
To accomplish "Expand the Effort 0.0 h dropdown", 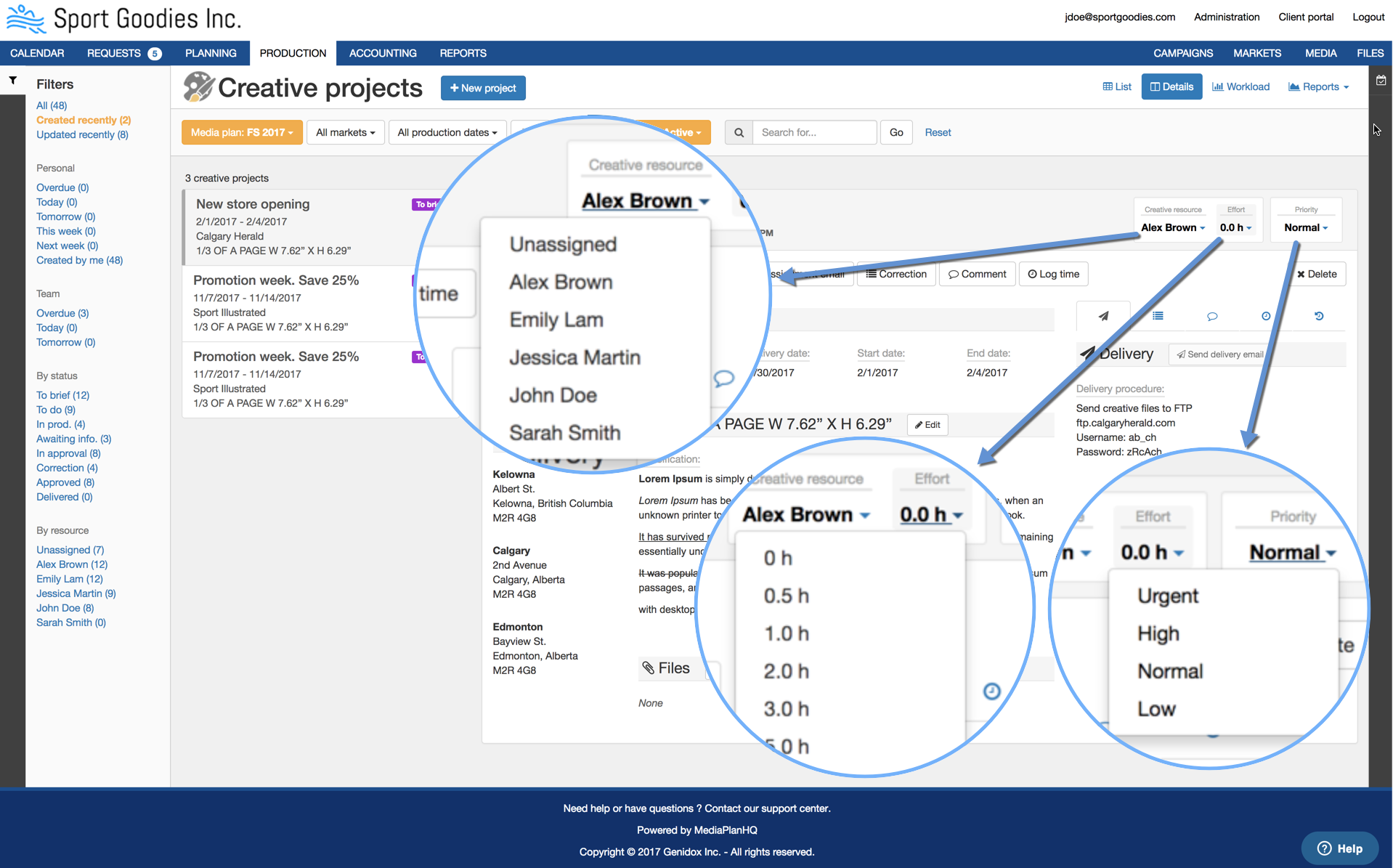I will [1235, 227].
